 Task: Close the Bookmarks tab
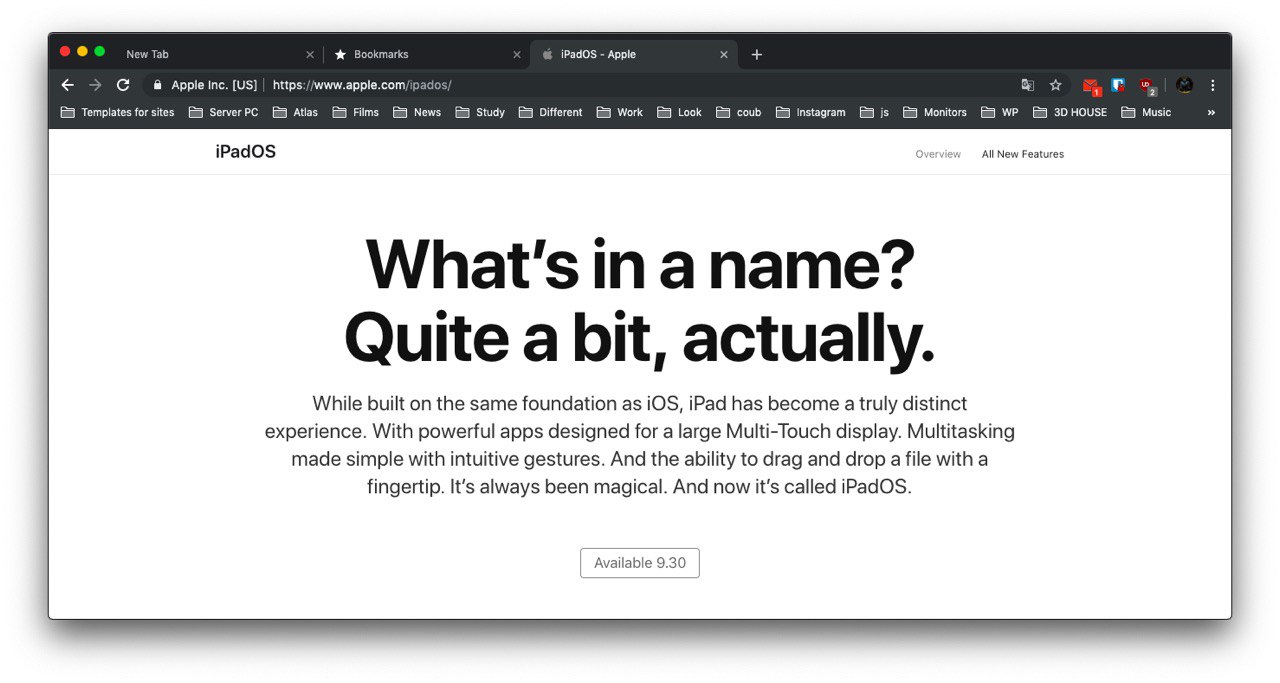(x=517, y=54)
